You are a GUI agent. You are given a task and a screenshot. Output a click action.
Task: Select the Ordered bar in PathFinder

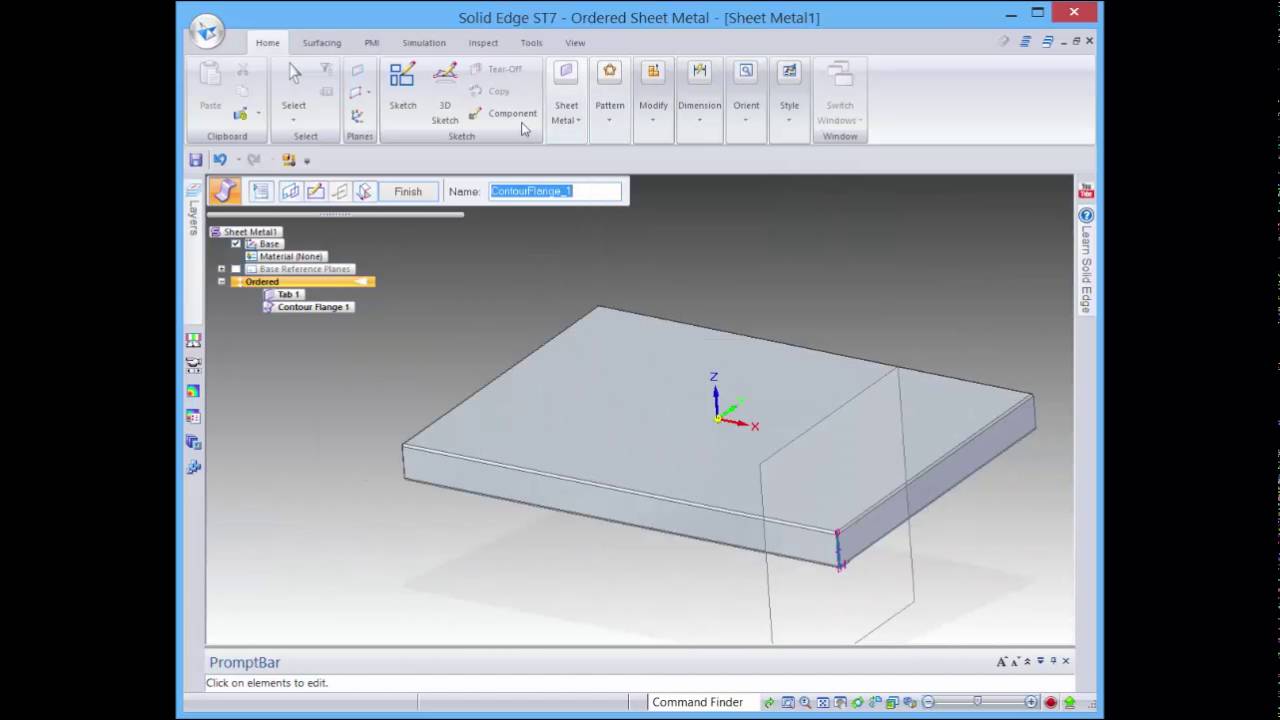pyautogui.click(x=303, y=282)
